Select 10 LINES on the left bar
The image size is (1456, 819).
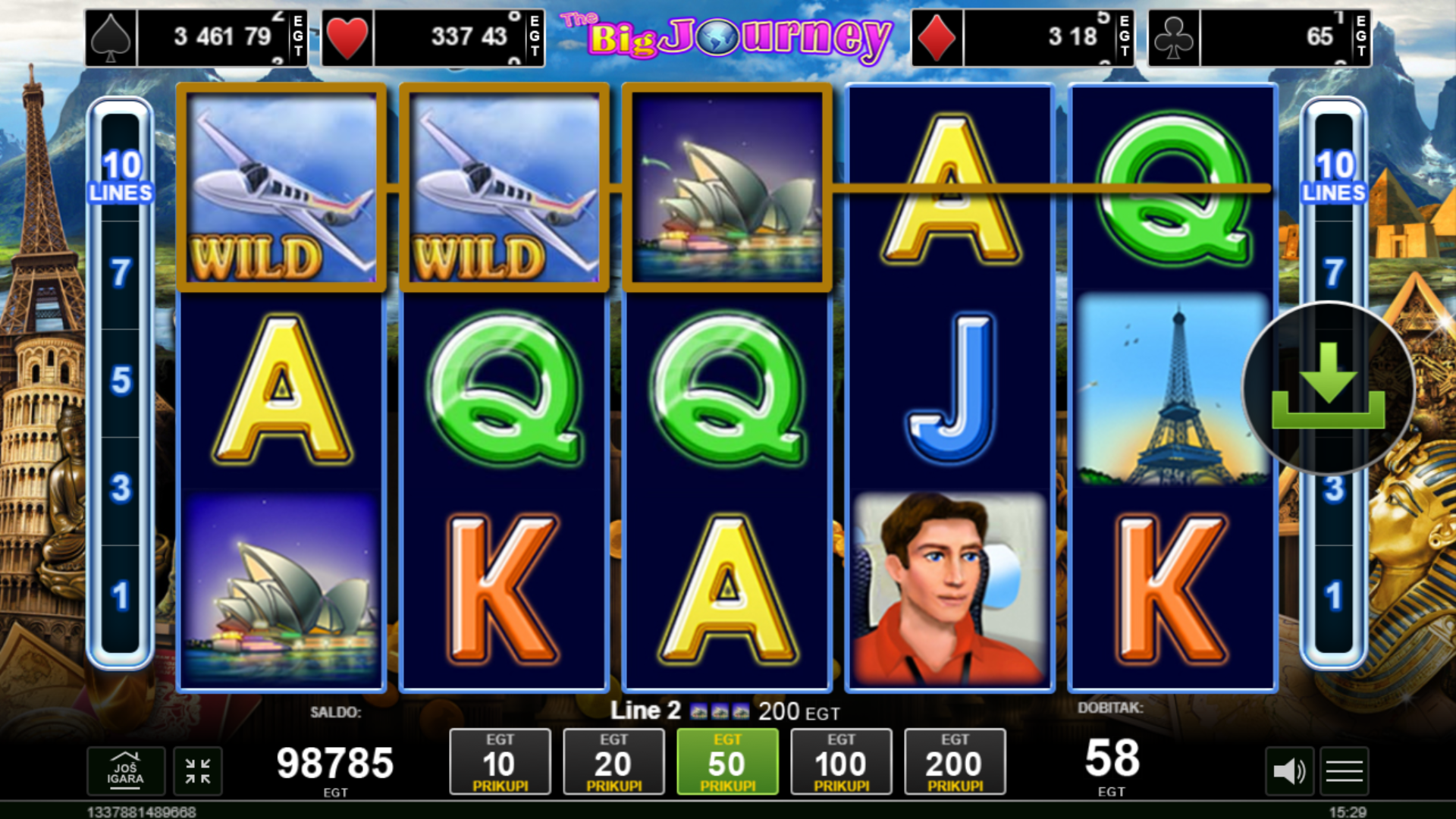pos(121,176)
